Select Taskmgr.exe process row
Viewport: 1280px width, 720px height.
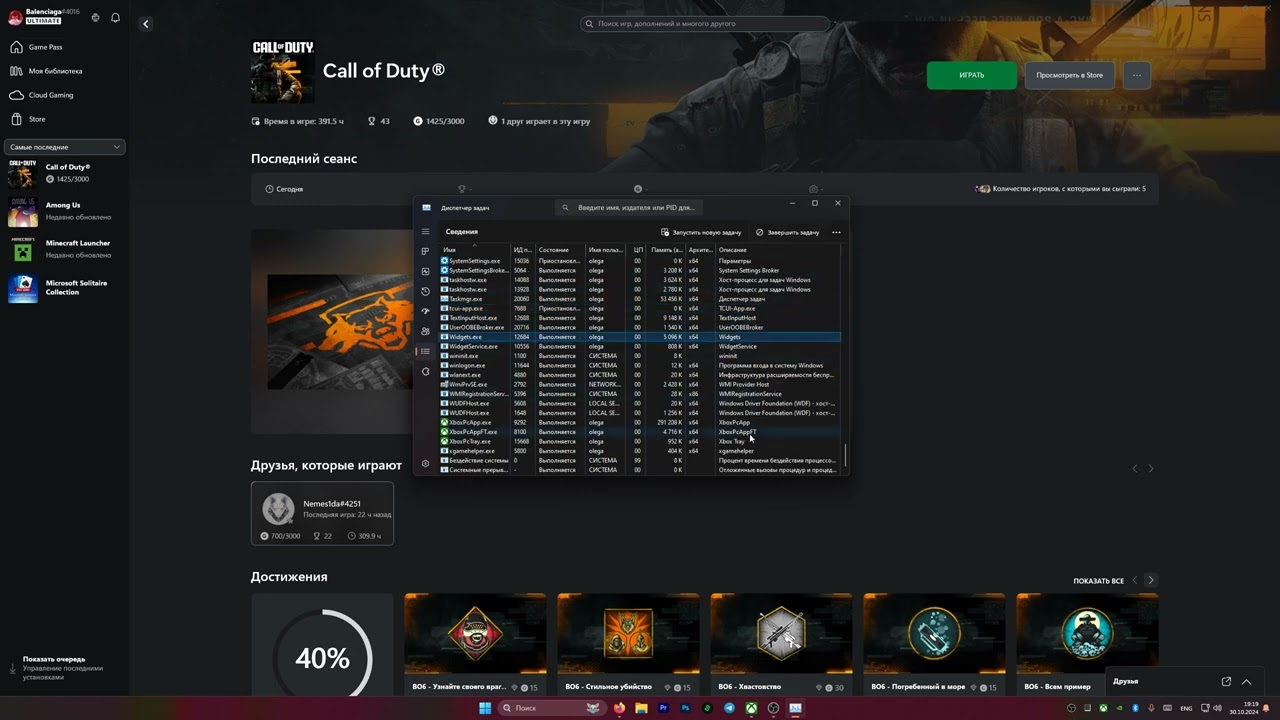point(640,299)
